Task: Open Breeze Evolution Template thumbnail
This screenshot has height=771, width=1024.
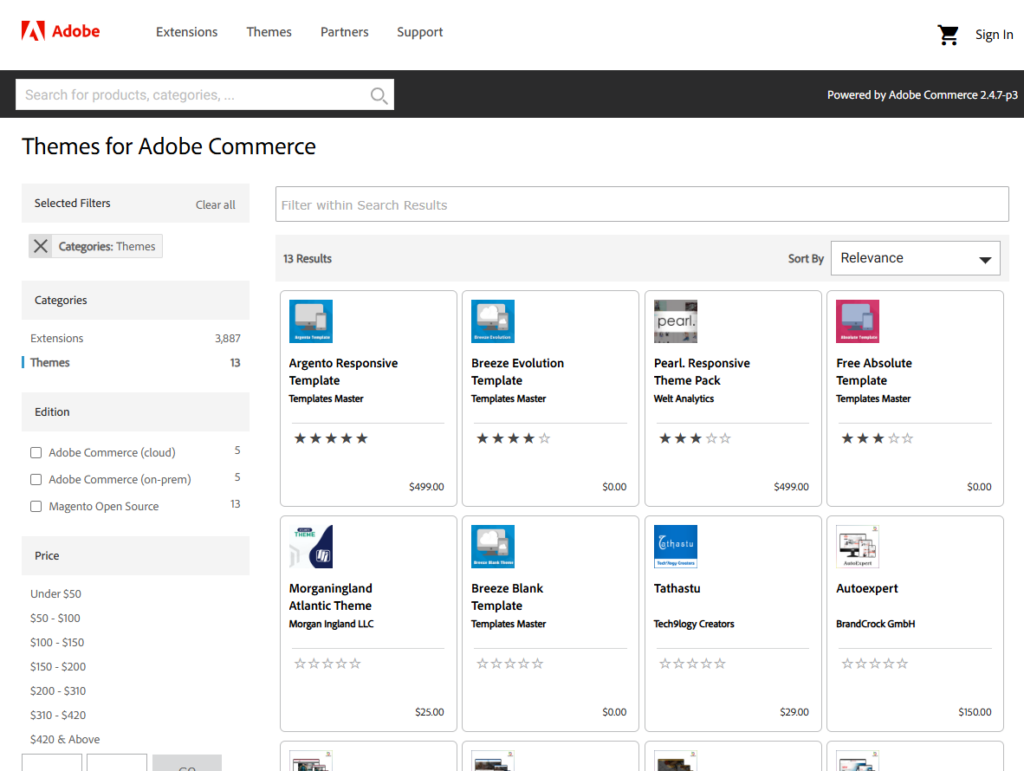Action: coord(493,321)
